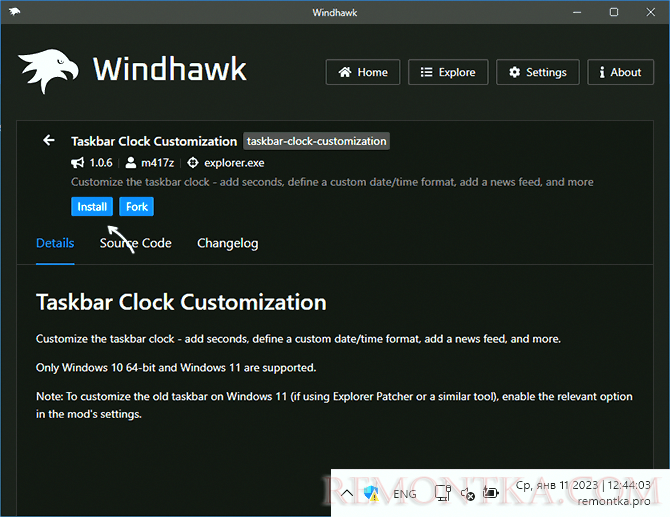Open the Home page

point(363,72)
